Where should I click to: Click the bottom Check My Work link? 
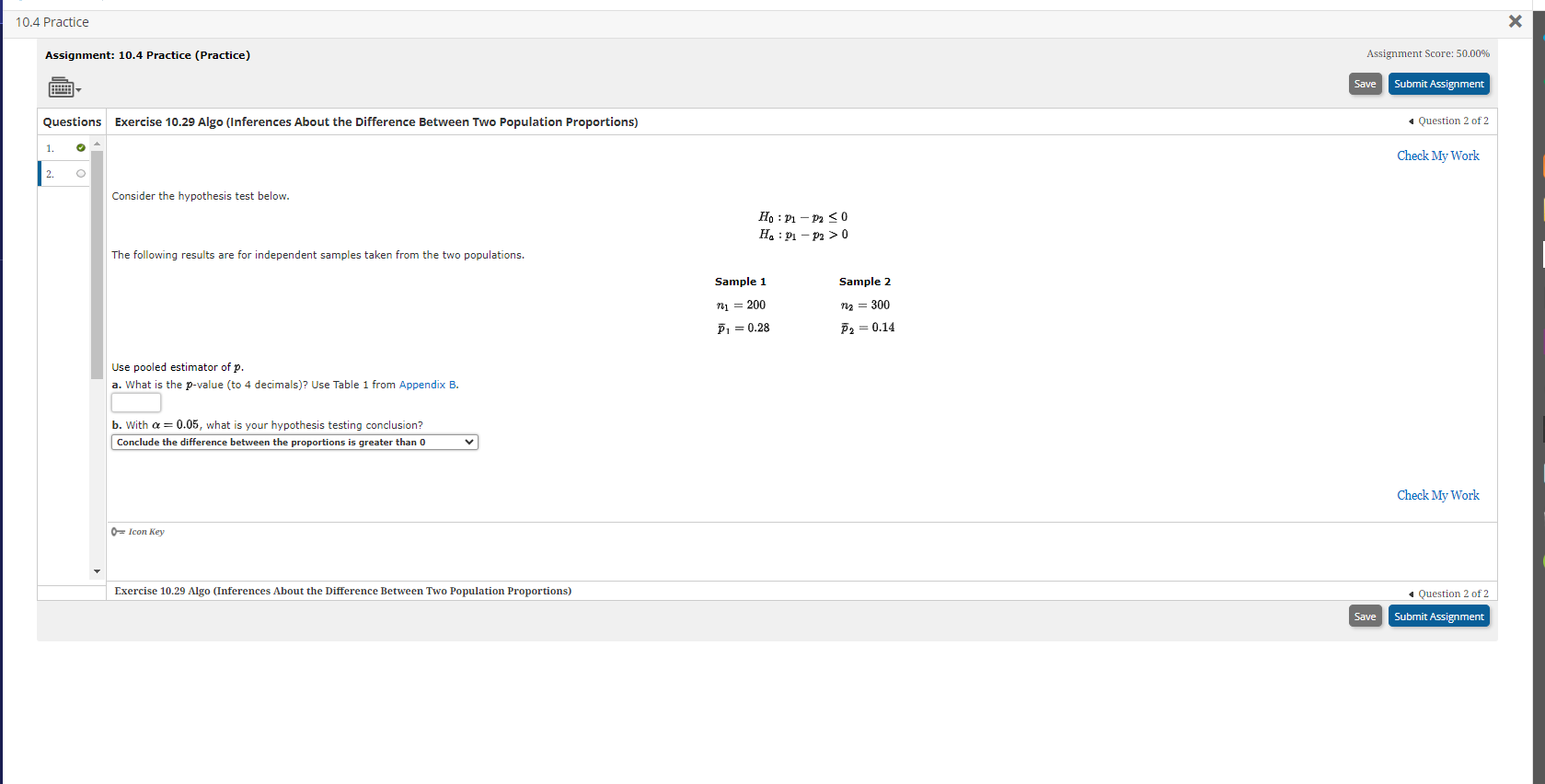click(1437, 495)
